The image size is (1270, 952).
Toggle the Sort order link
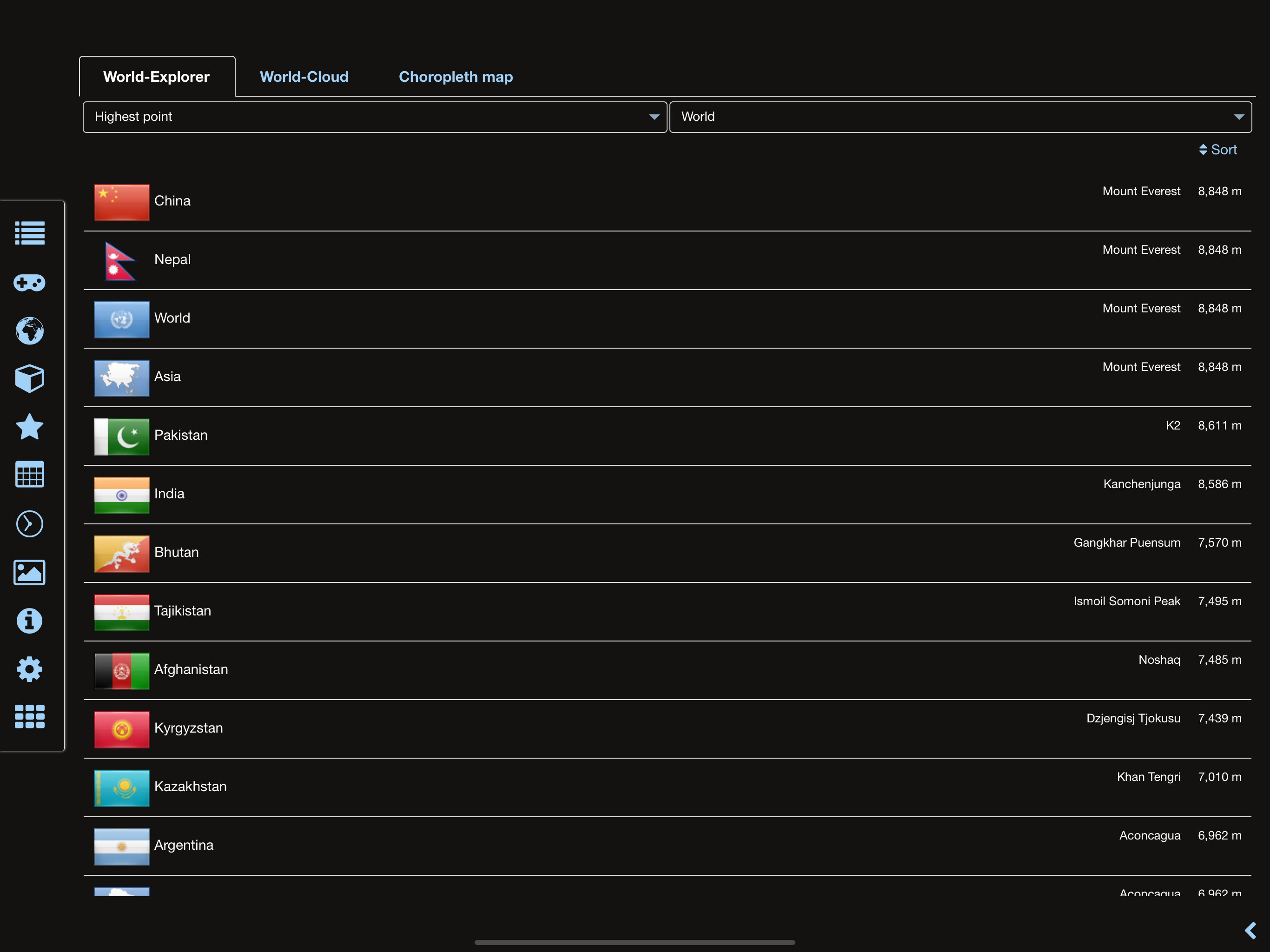(1218, 150)
